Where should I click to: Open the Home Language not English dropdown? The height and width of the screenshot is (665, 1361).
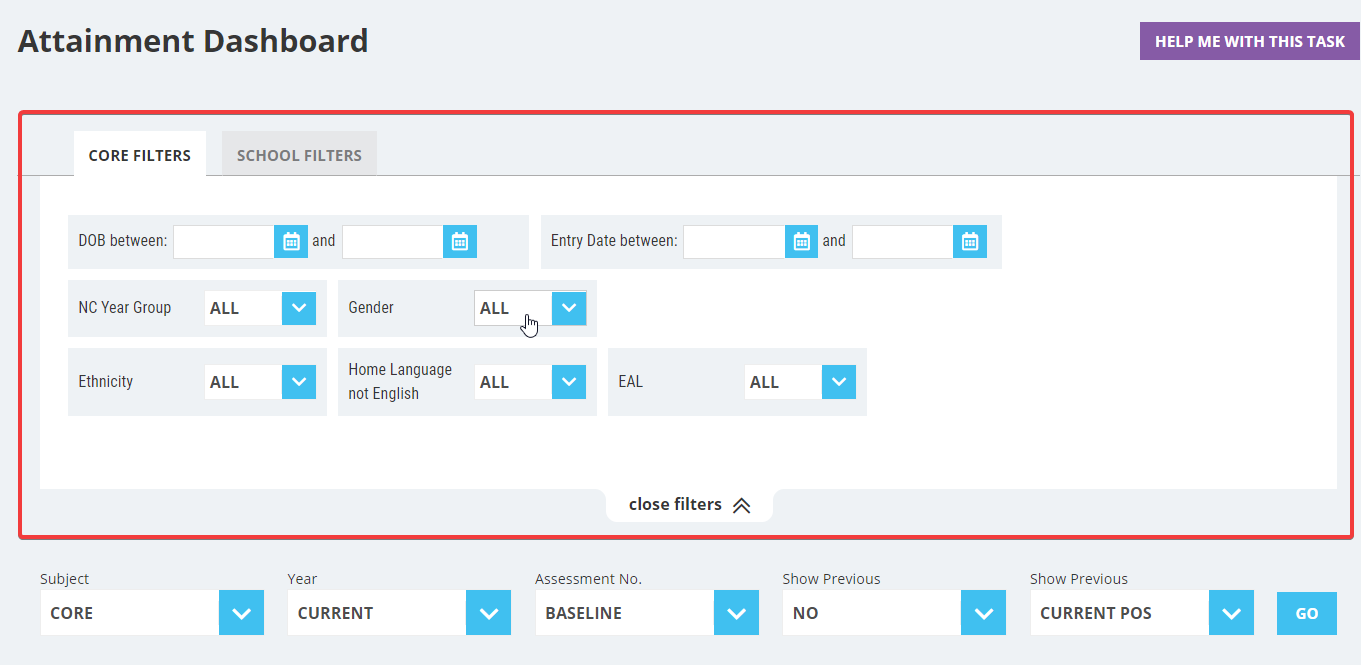(568, 381)
